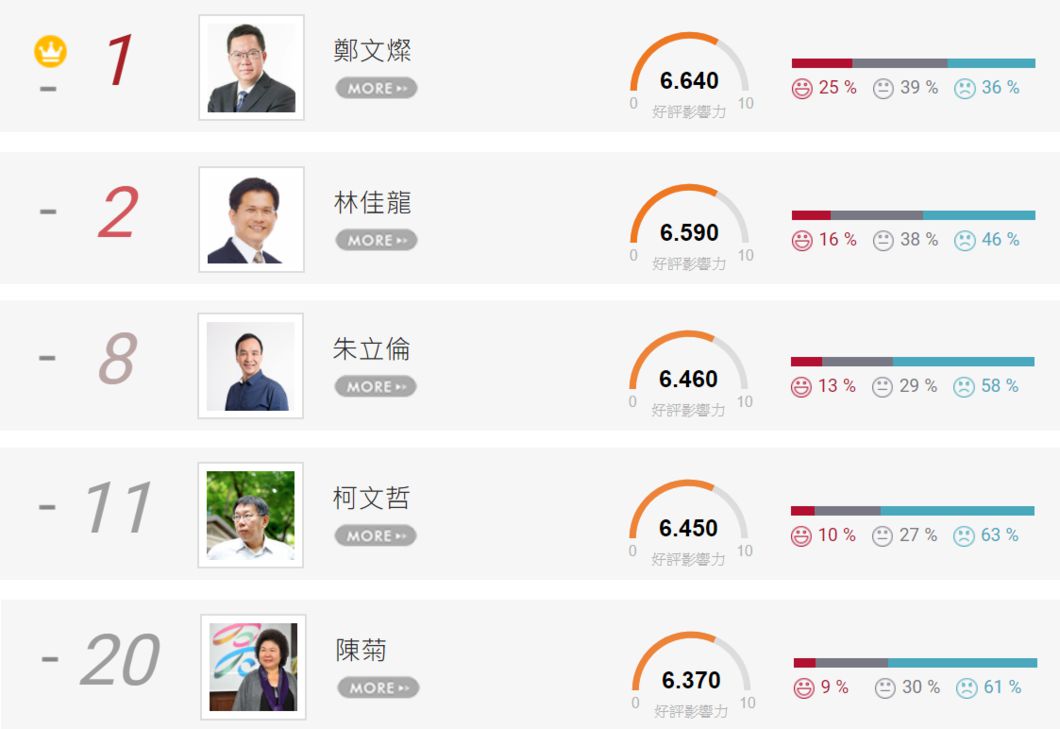This screenshot has height=729, width=1060.
Task: Click the sad face icon next to 46 %
Action: coord(965,240)
